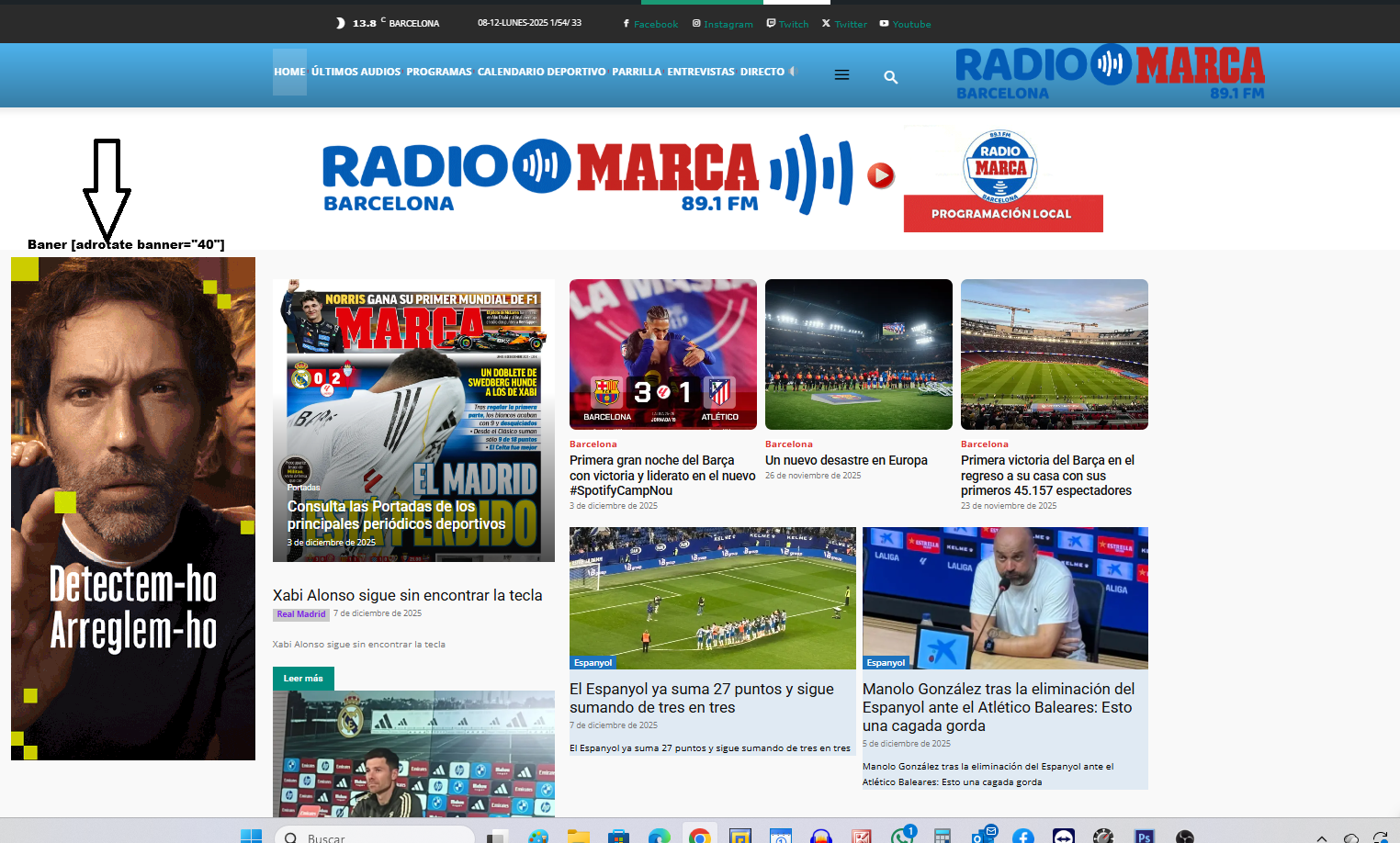Click the Twitch logo icon
The height and width of the screenshot is (843, 1400).
772,23
